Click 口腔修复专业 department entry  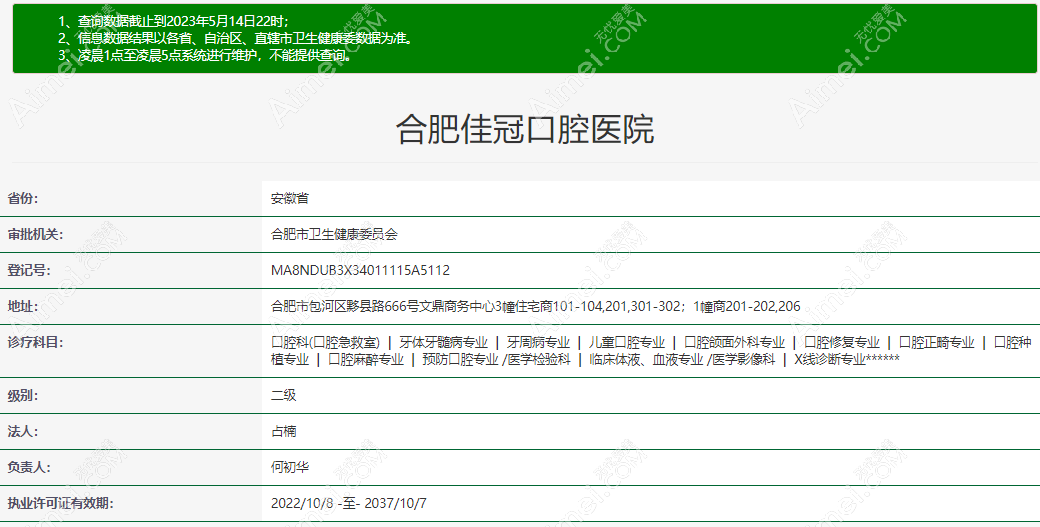[842, 342]
